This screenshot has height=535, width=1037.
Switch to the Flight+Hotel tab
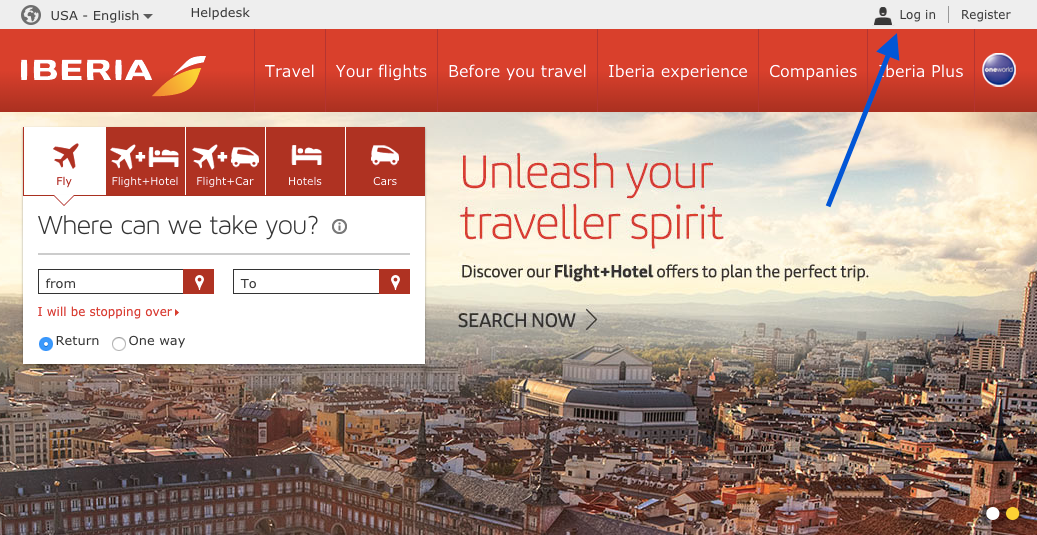[x=145, y=161]
